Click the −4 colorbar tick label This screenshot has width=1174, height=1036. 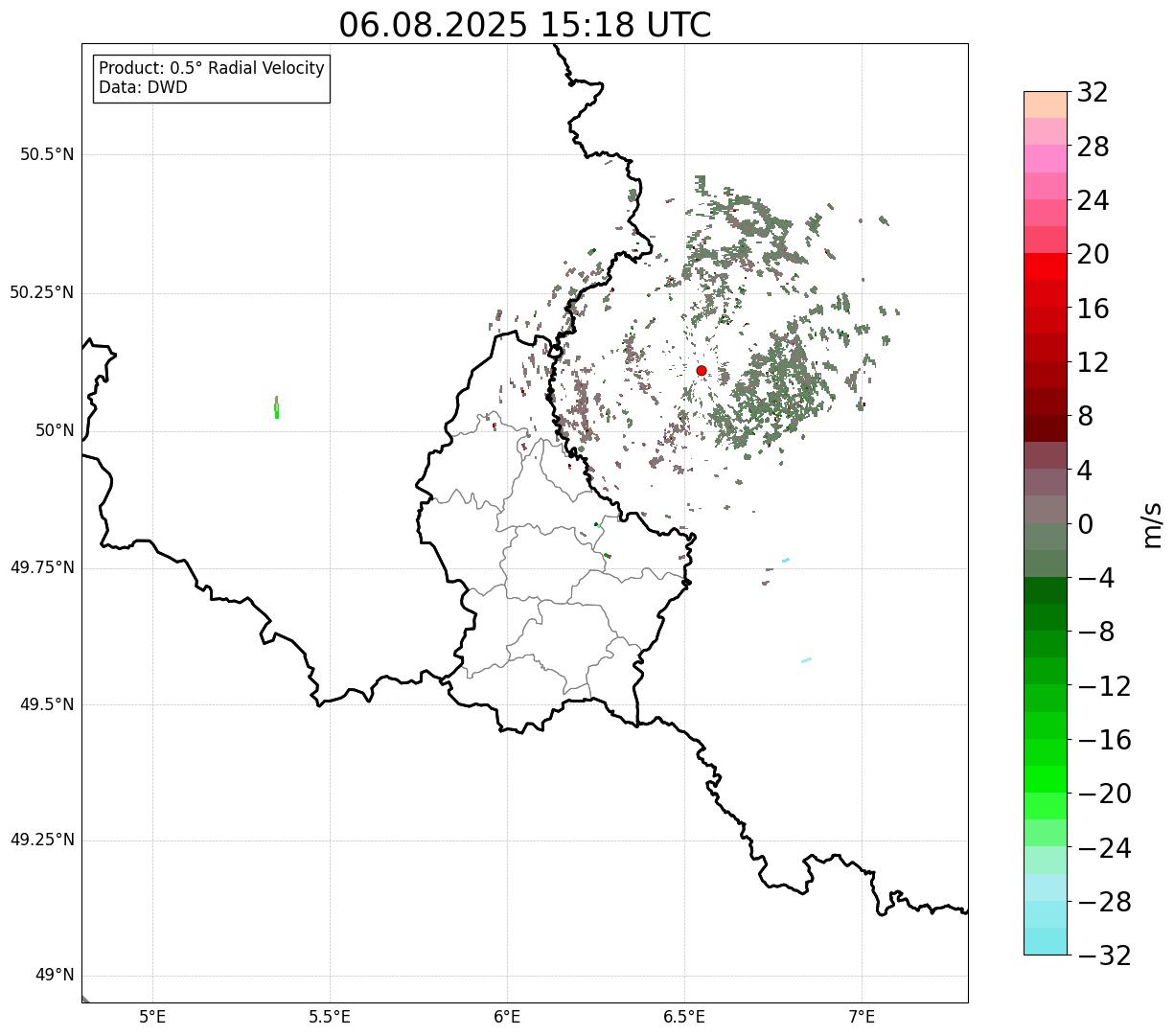click(1094, 578)
